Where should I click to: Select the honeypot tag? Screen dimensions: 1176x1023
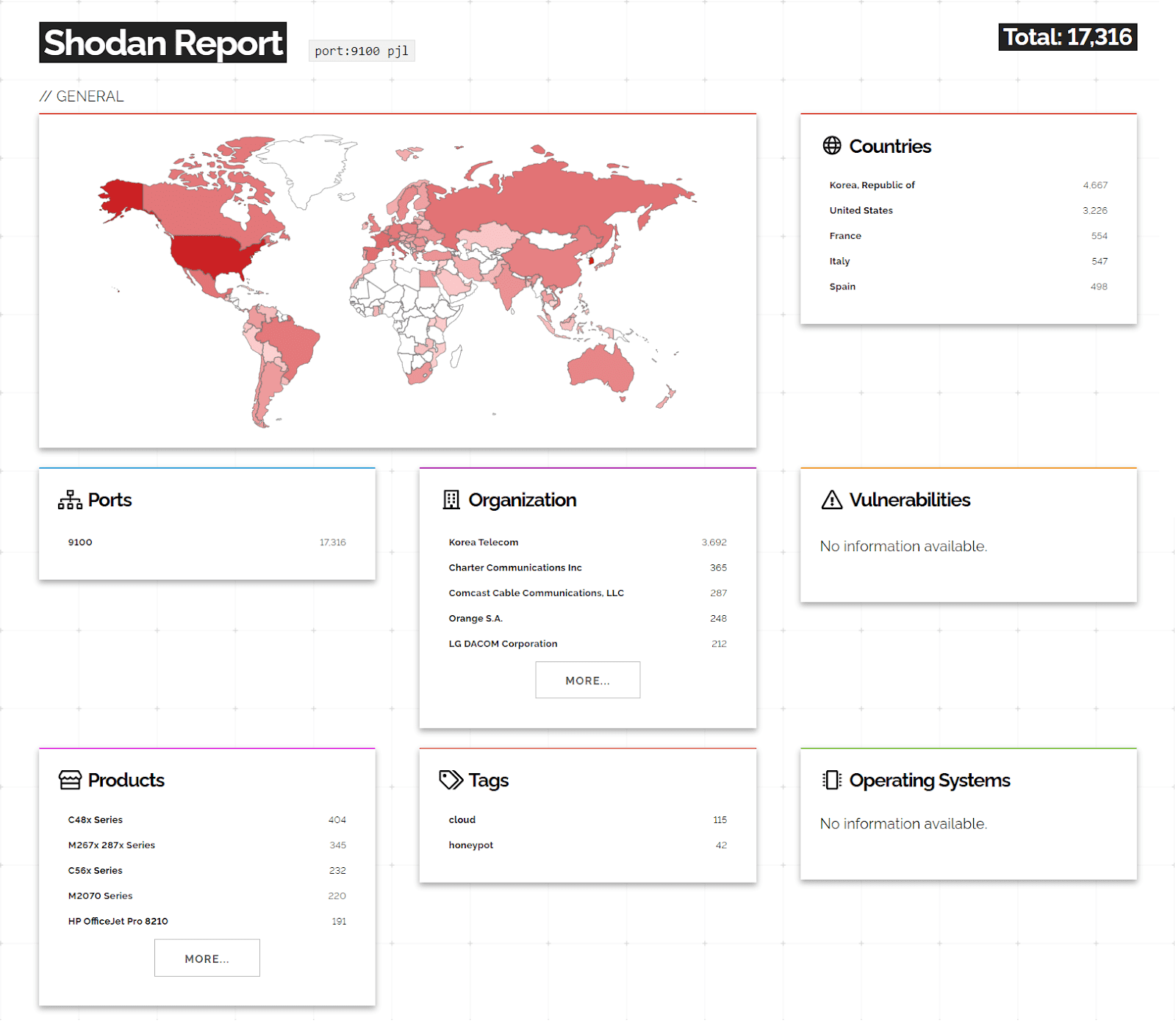(471, 845)
